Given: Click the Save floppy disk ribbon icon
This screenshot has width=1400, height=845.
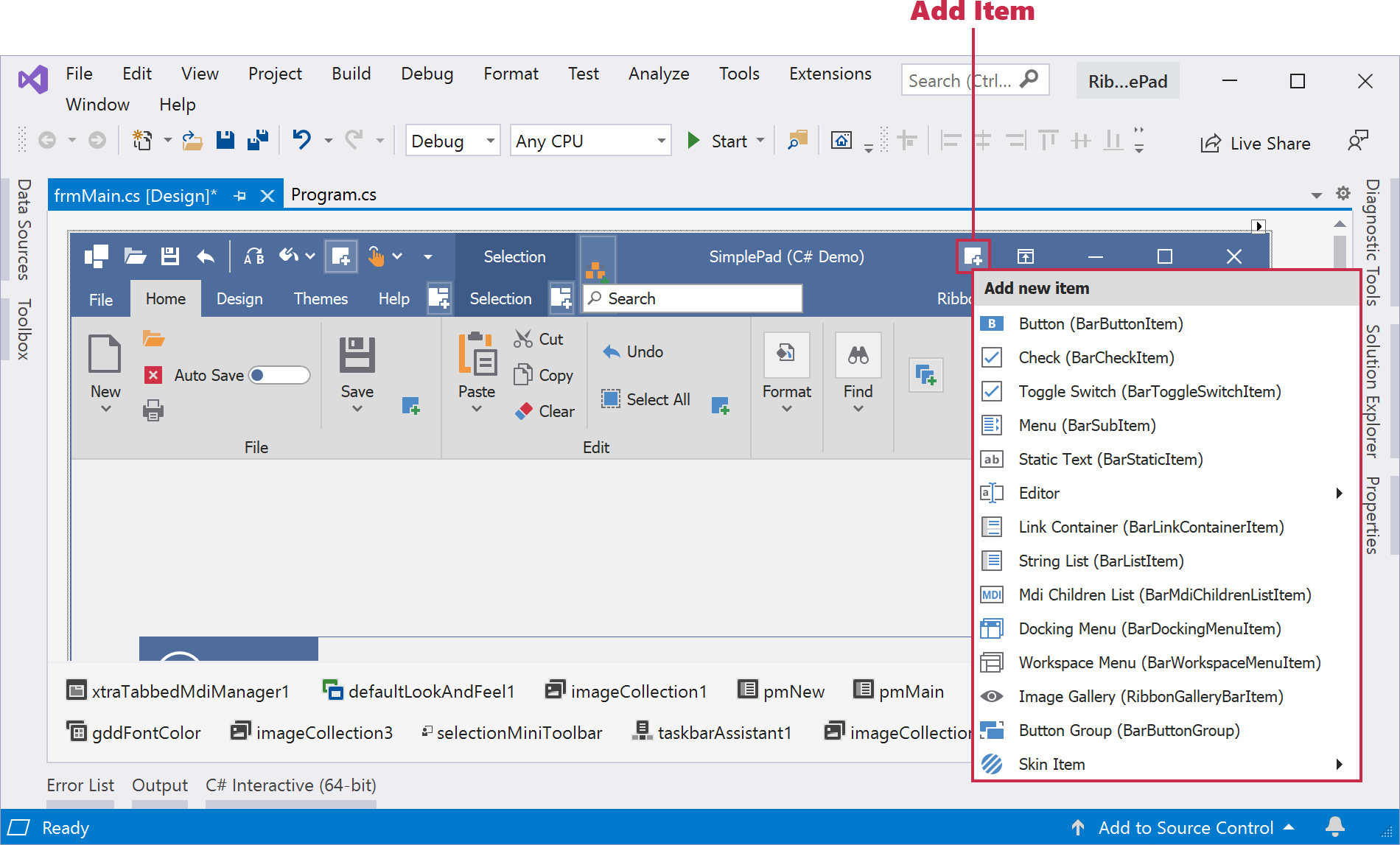Looking at the screenshot, I should pyautogui.click(x=357, y=355).
